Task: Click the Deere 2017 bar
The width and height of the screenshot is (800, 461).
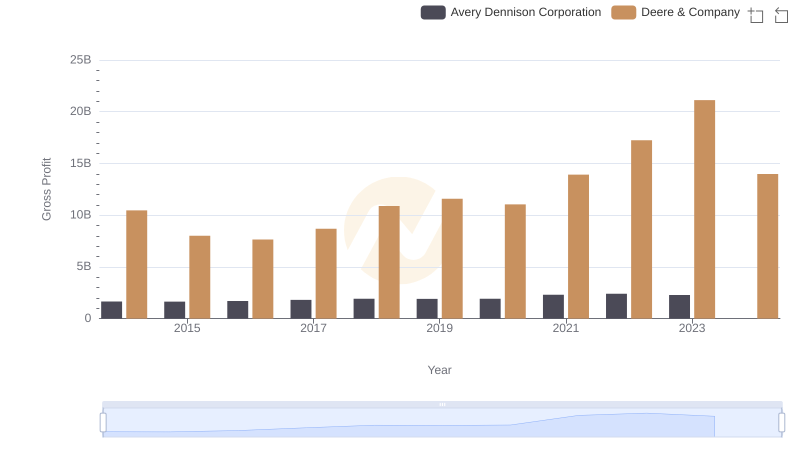Action: 326,273
